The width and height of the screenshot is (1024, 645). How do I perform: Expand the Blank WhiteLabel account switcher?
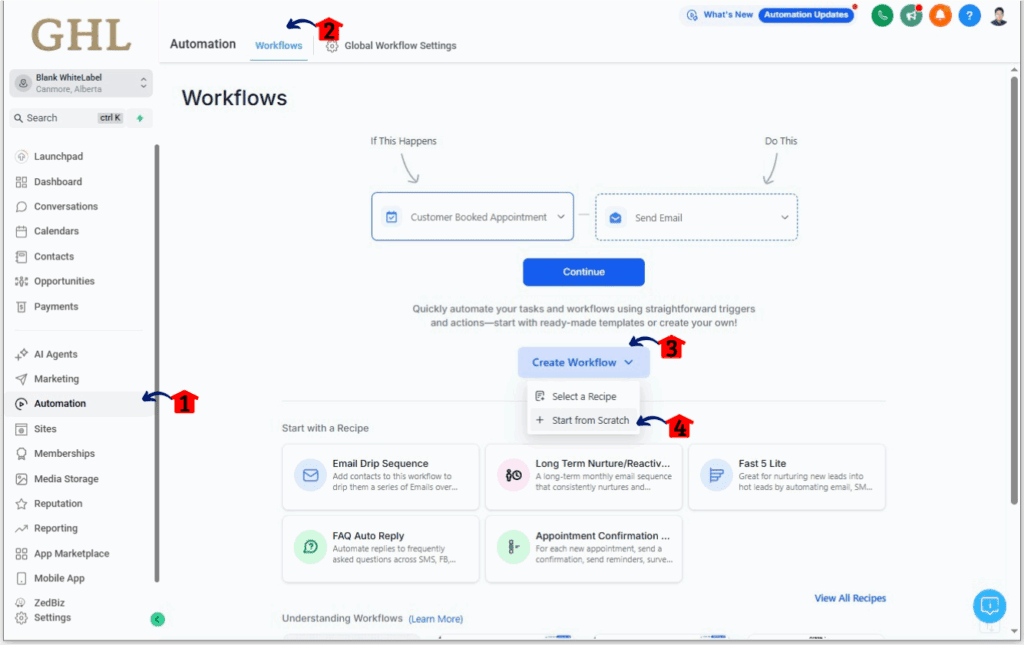point(81,83)
